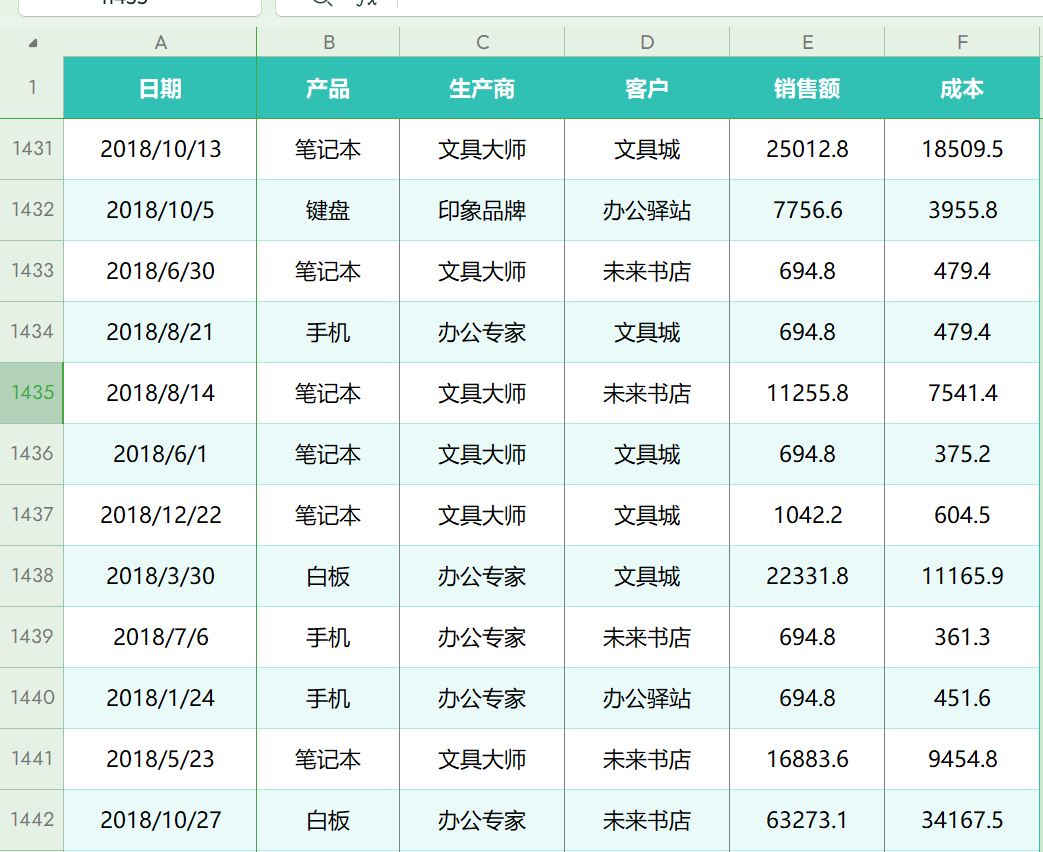Click the 客户 header cell
1043x852 pixels.
coord(647,88)
